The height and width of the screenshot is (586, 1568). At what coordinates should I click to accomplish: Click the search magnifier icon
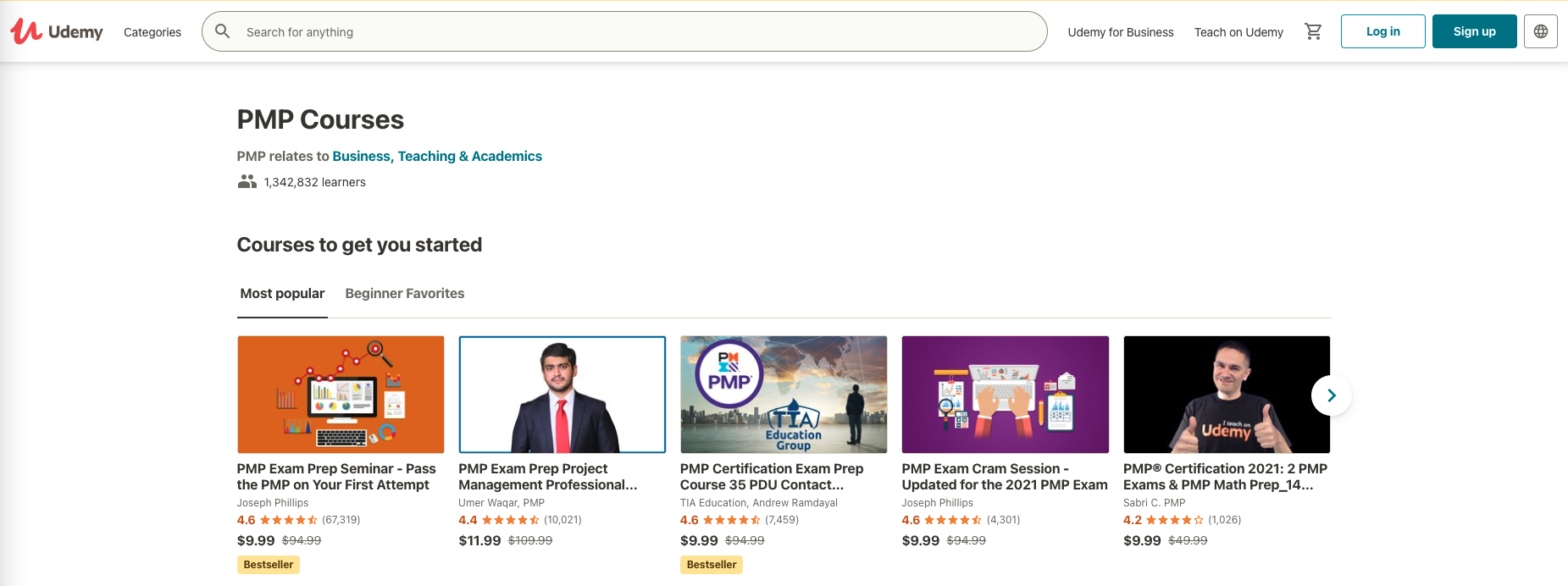coord(222,31)
